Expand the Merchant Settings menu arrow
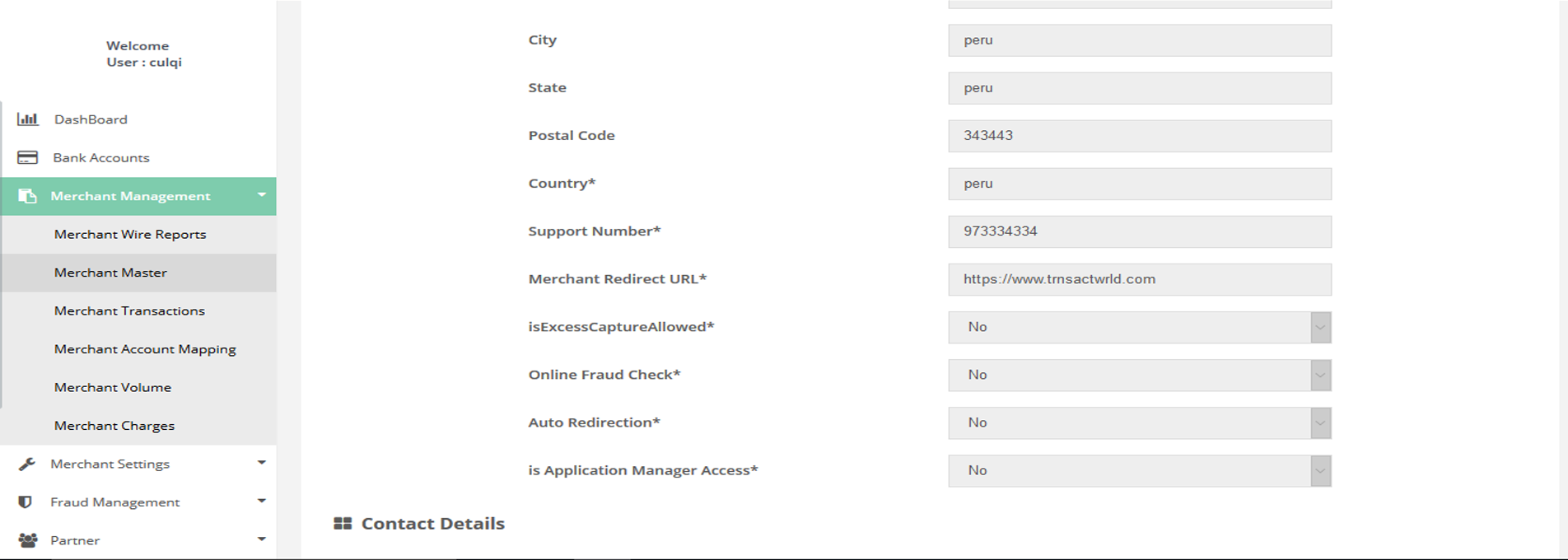This screenshot has height=560, width=1568. tap(262, 463)
